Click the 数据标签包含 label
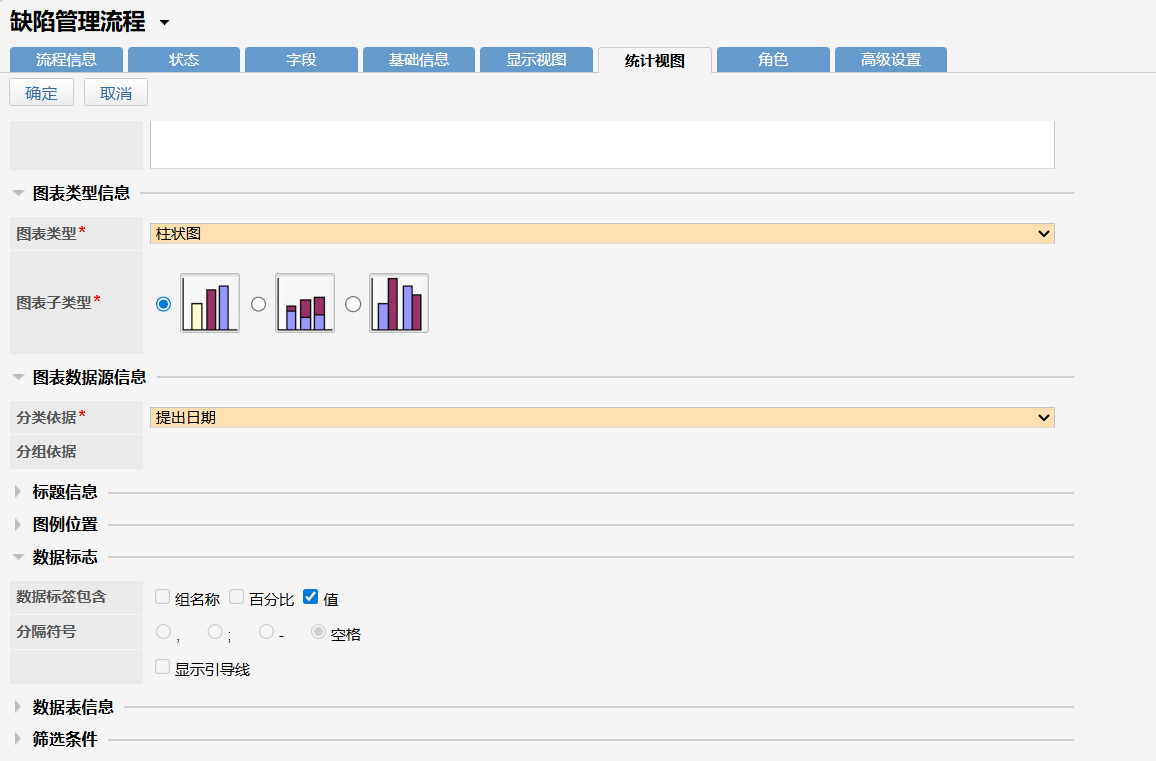The image size is (1156, 761). 61,597
